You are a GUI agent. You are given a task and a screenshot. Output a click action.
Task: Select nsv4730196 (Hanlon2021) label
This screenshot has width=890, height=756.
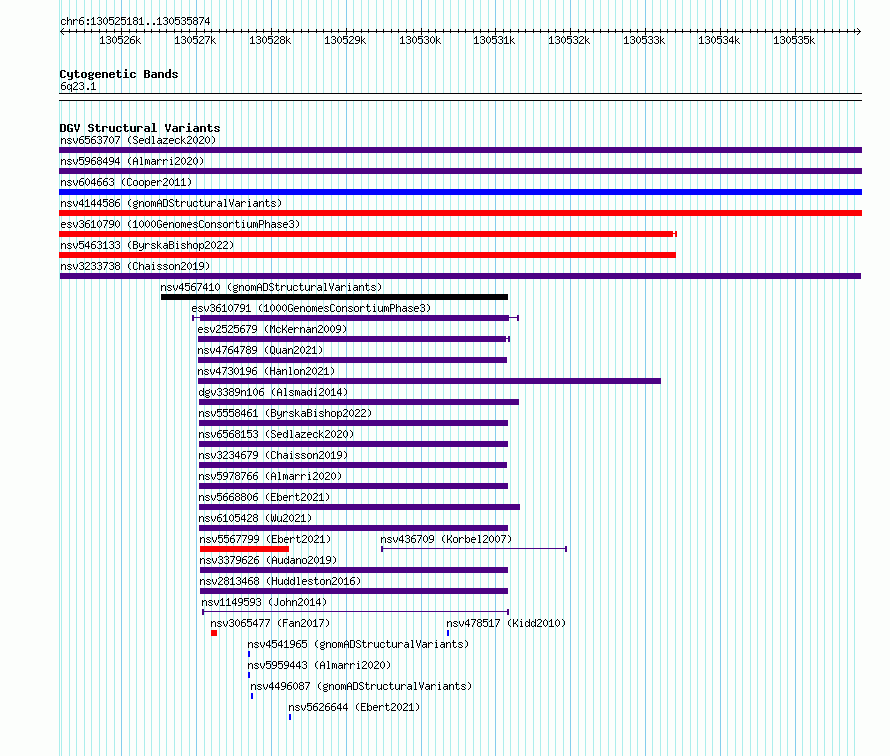(266, 371)
